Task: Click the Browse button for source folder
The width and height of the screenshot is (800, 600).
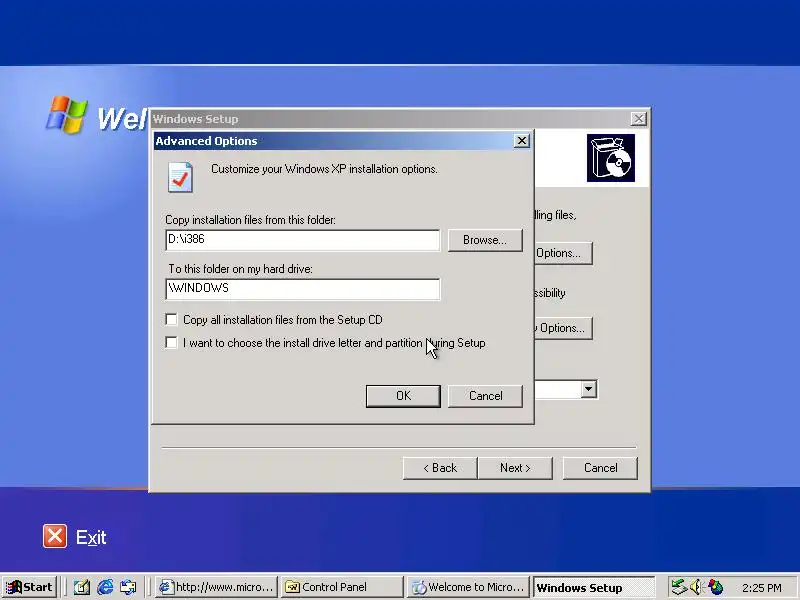Action: [485, 240]
